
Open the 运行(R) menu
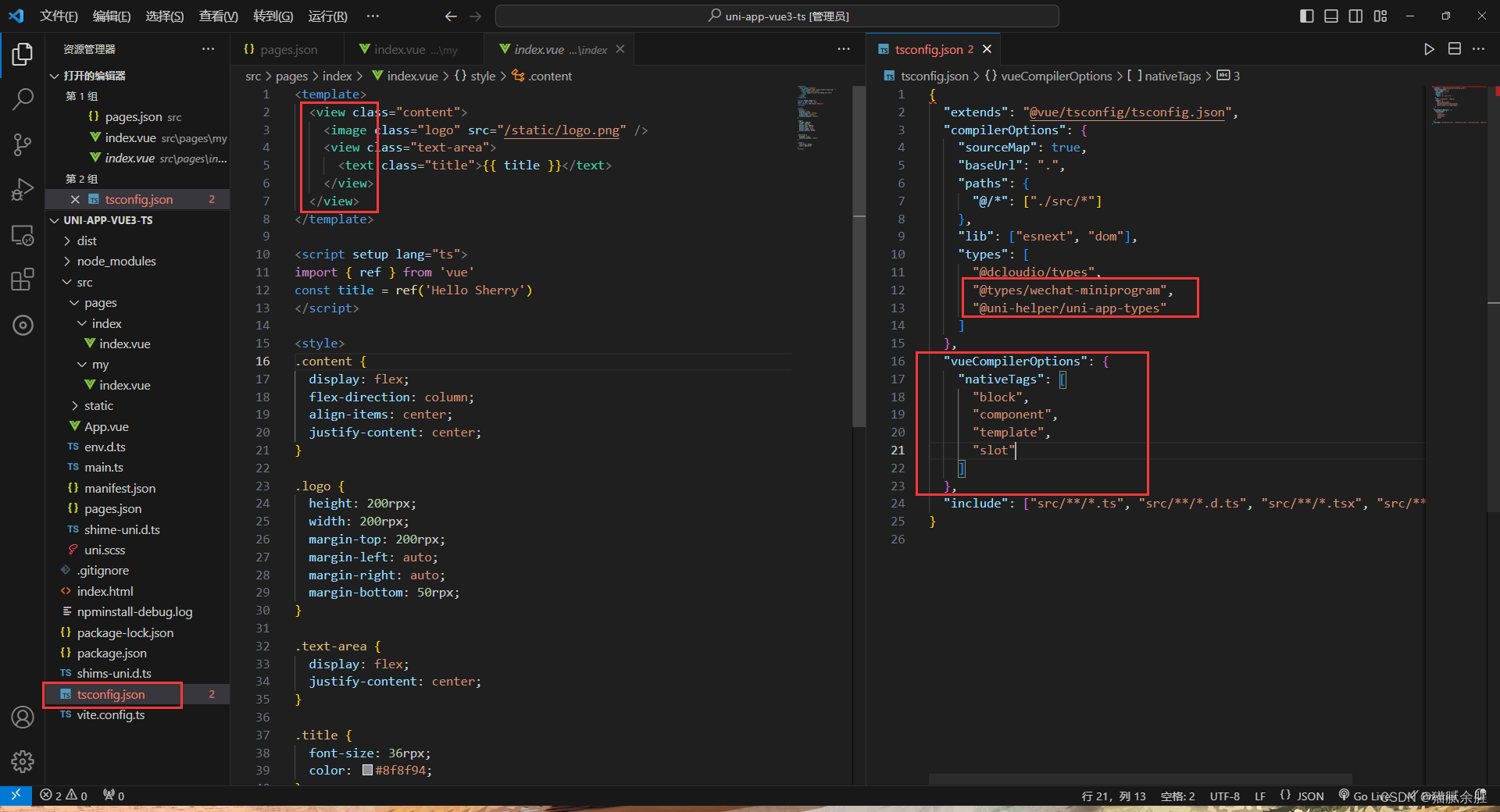click(x=327, y=16)
